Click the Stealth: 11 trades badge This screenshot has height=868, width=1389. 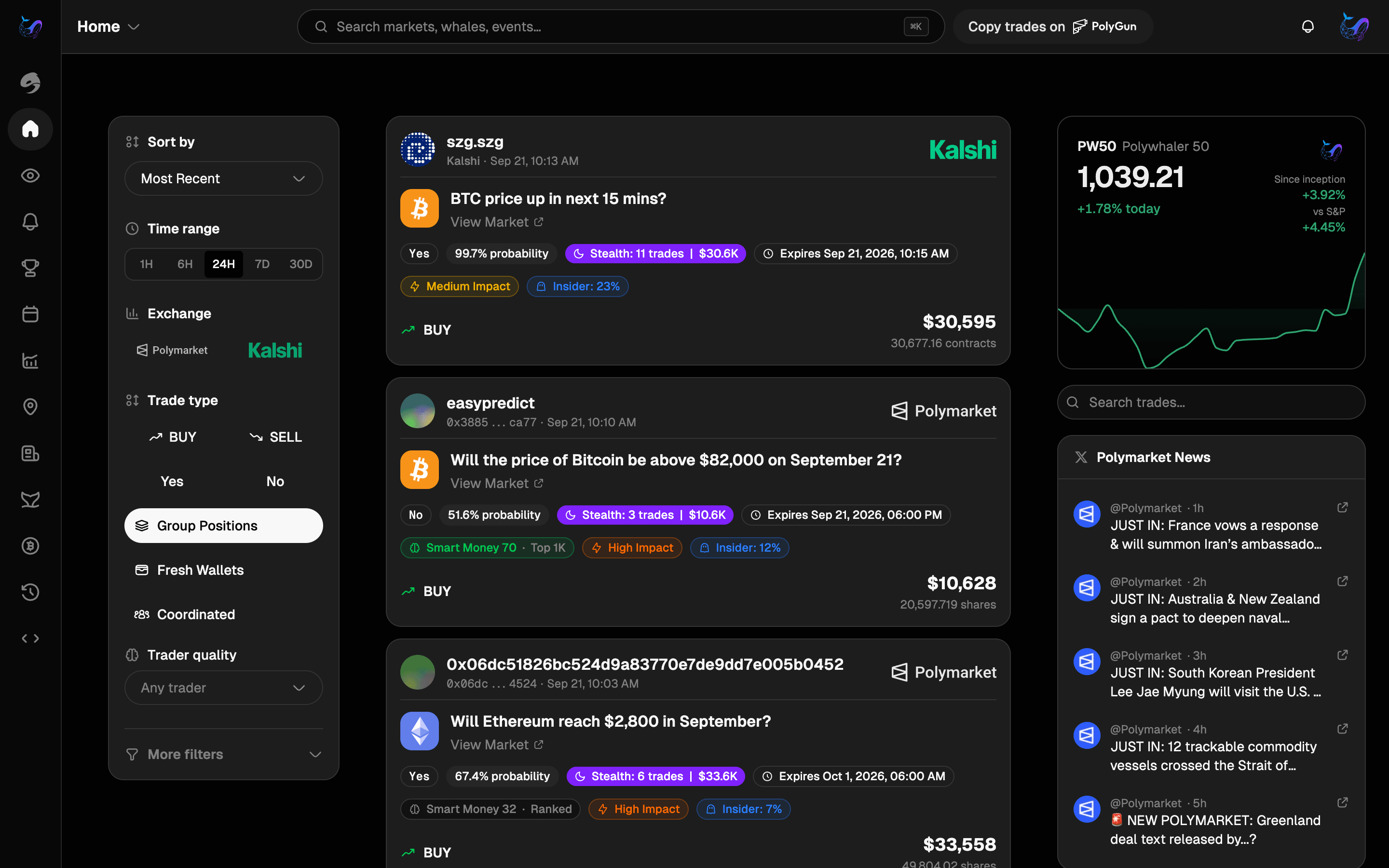coord(655,254)
